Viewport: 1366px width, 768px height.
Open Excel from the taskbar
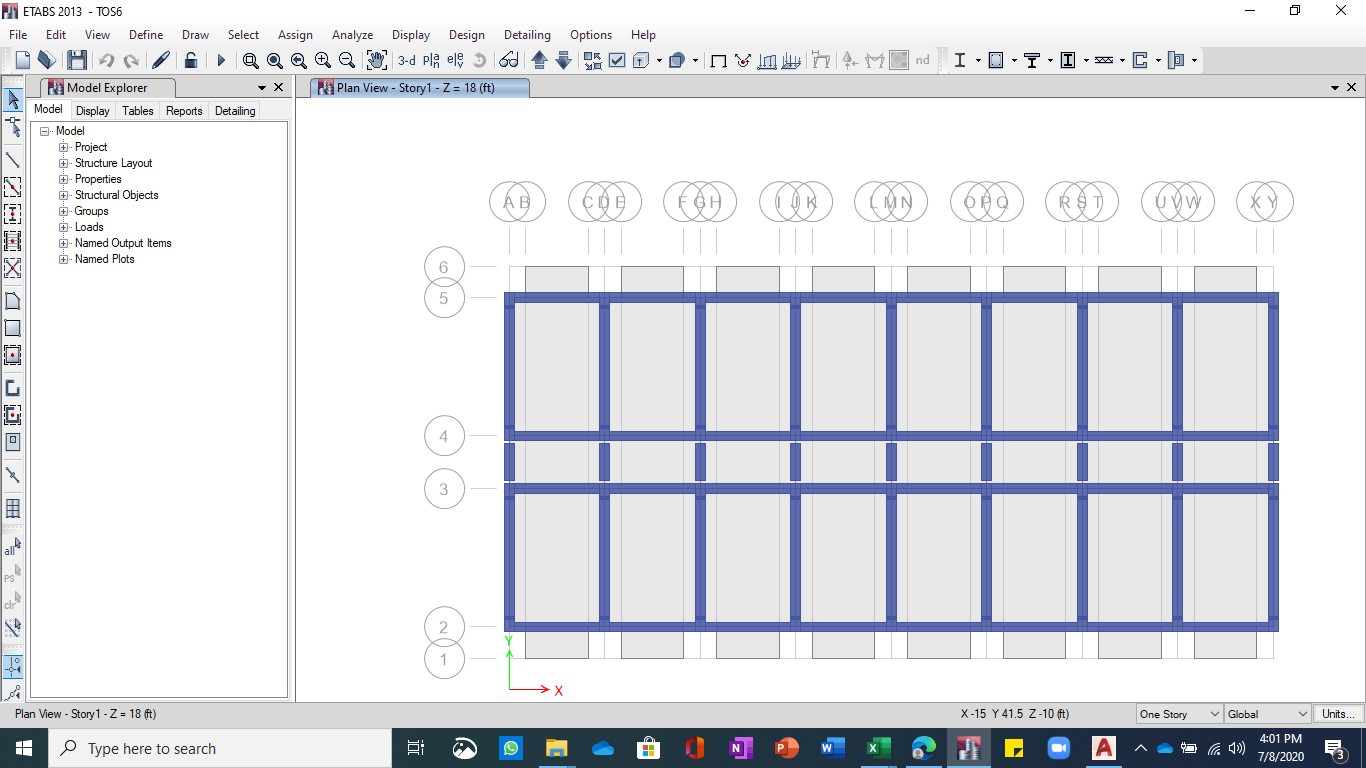[x=878, y=748]
